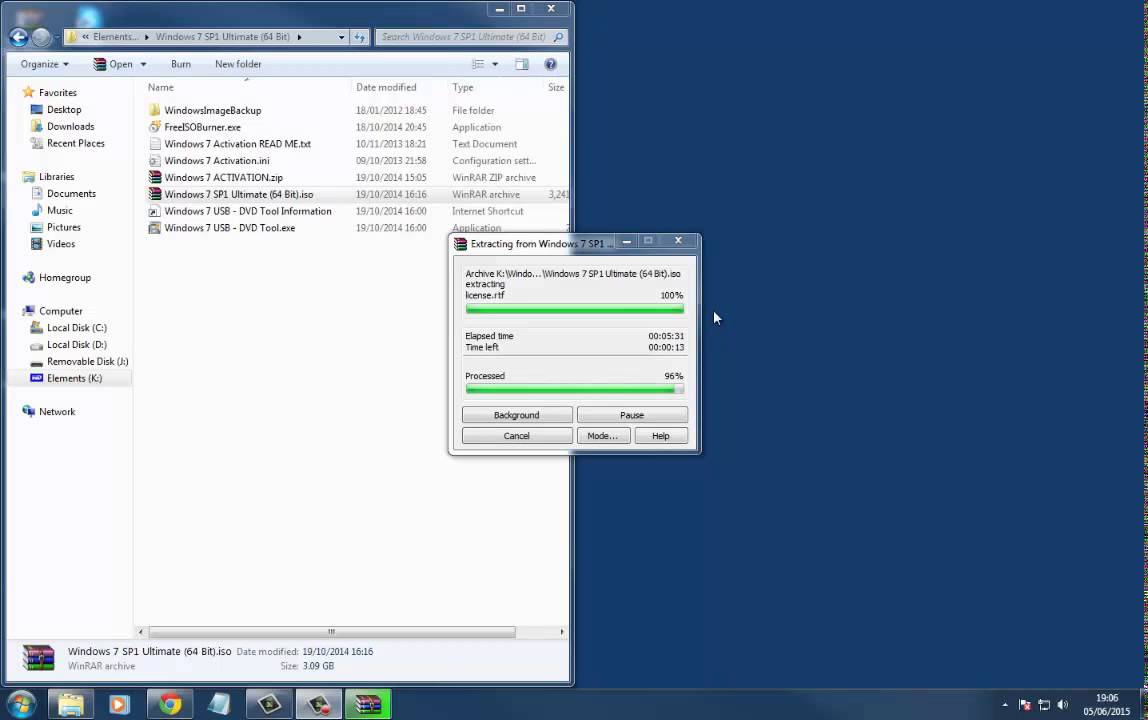Open Removable Disk (J:)
Image resolution: width=1148 pixels, height=720 pixels.
click(x=87, y=362)
